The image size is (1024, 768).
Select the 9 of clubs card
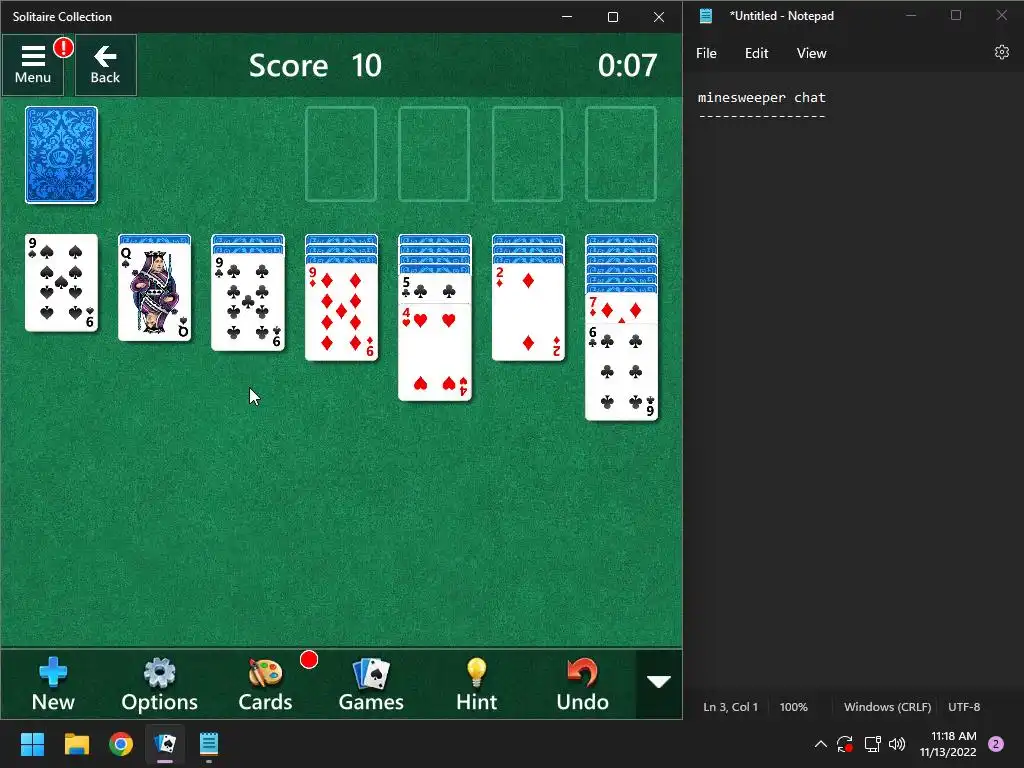pos(248,302)
